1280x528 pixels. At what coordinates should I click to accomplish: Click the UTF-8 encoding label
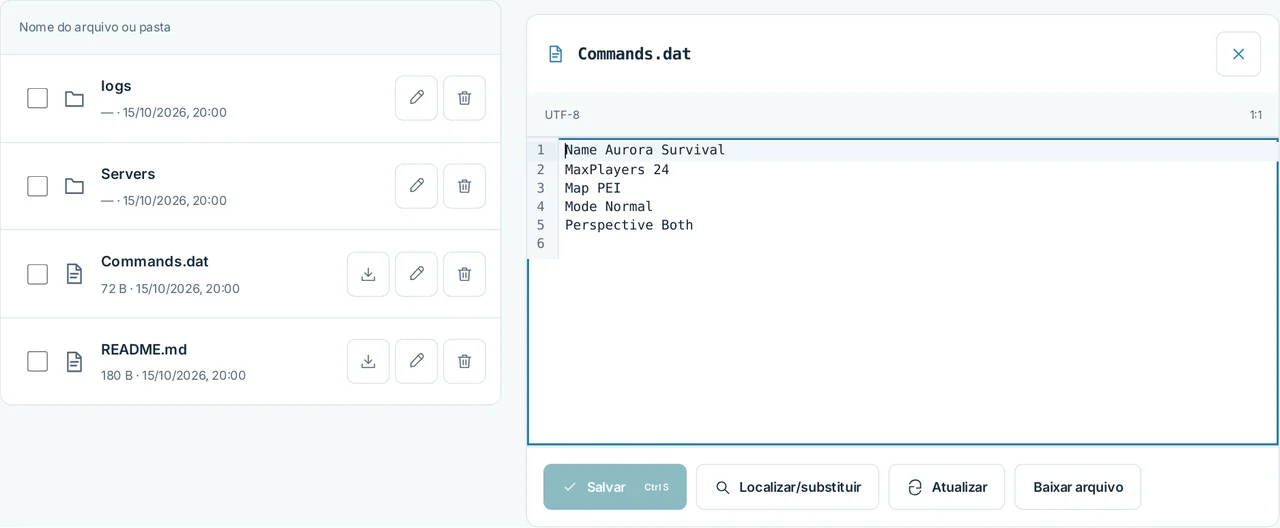pos(562,115)
